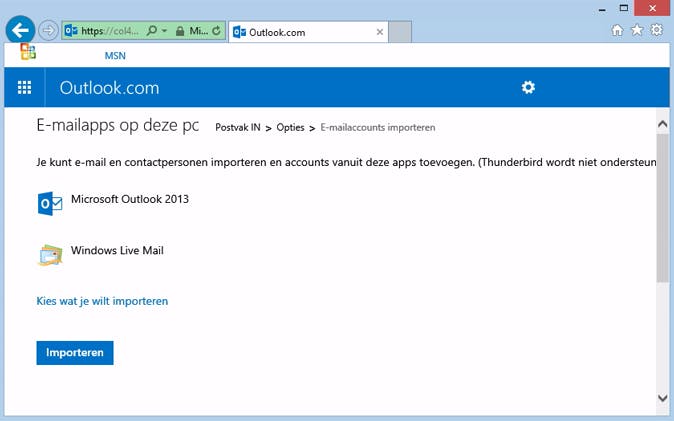Screen dimensions: 674x421
Task: Click the scrollbar down arrow
Action: coord(662,398)
